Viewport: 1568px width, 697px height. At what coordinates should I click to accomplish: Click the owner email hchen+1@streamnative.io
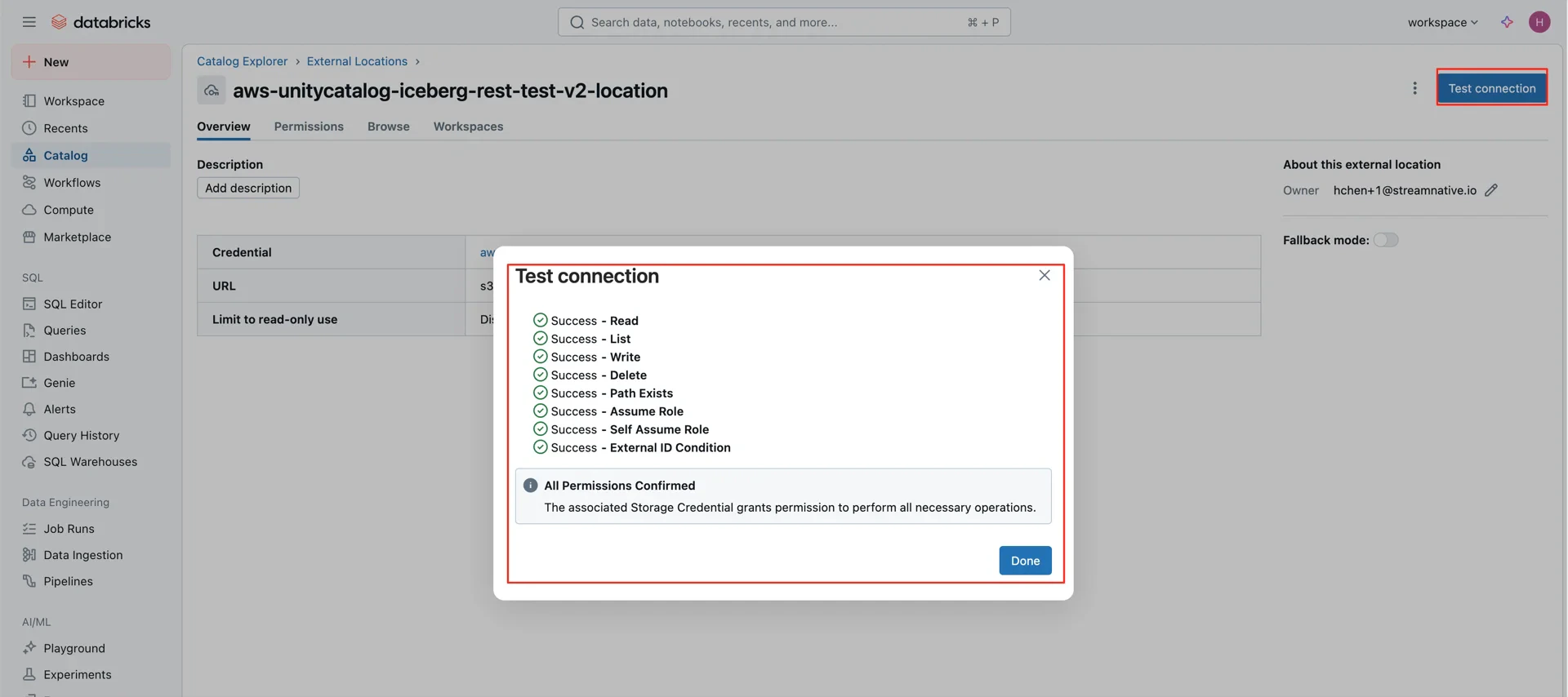[x=1405, y=190]
